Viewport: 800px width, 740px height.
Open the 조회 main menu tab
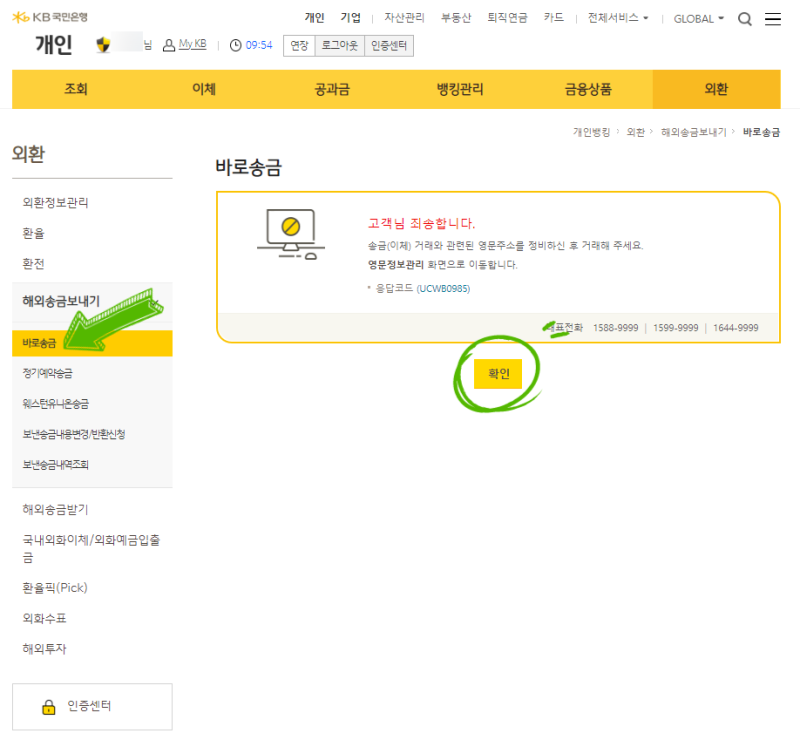pos(76,89)
